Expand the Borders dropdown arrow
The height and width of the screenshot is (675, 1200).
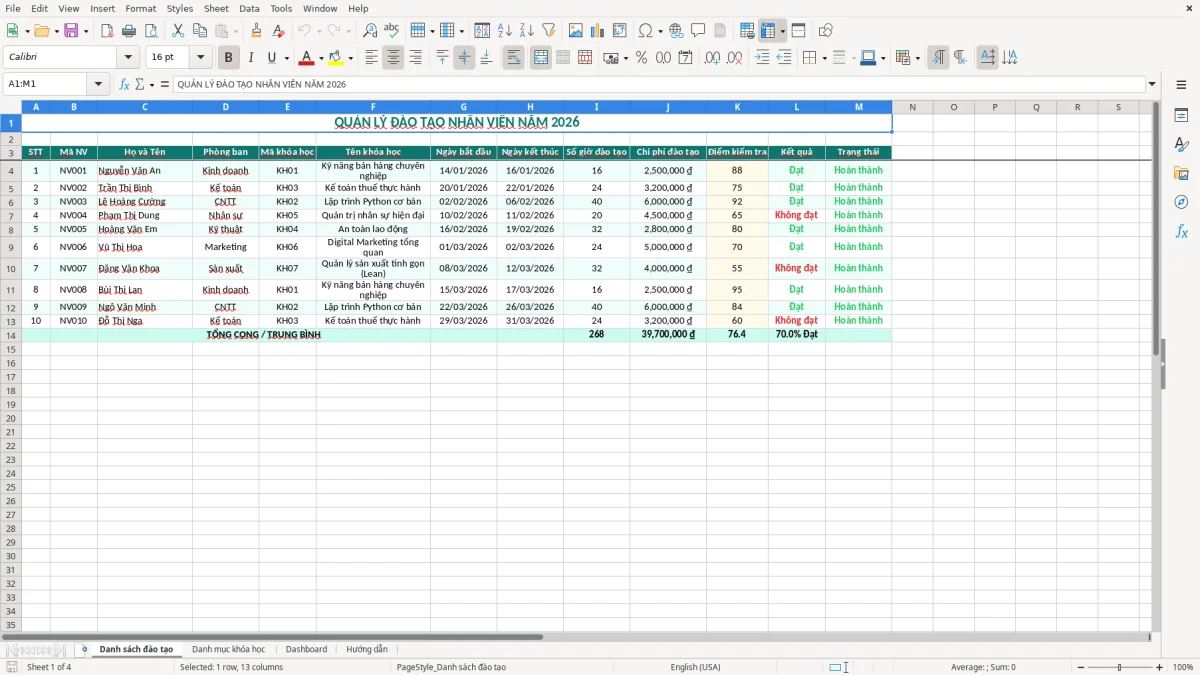(x=825, y=58)
